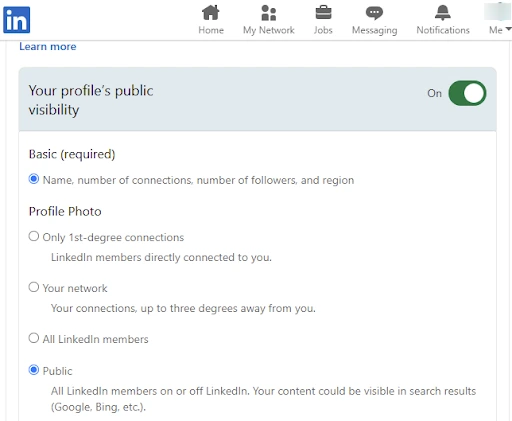Click 'Your connections, up to three degrees' description
The width and height of the screenshot is (512, 421).
[x=183, y=308]
